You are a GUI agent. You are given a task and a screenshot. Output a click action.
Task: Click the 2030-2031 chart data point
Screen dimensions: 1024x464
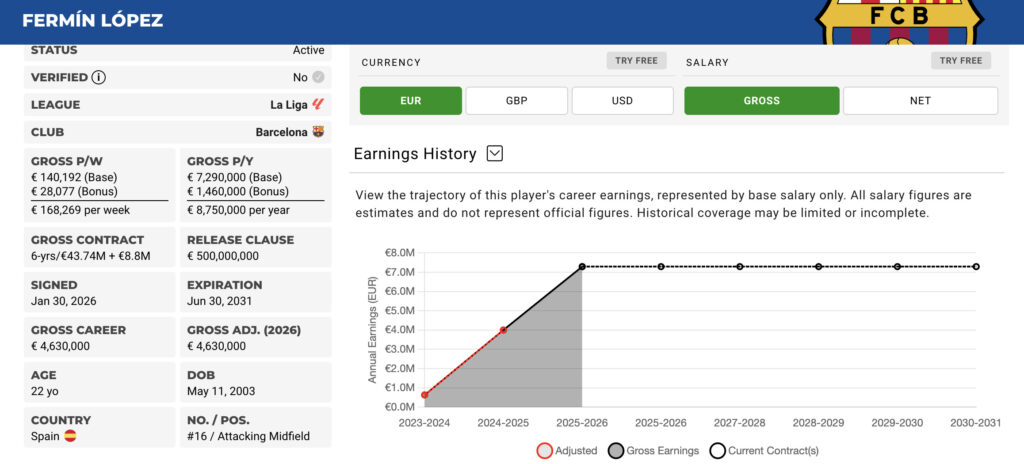[x=976, y=267]
